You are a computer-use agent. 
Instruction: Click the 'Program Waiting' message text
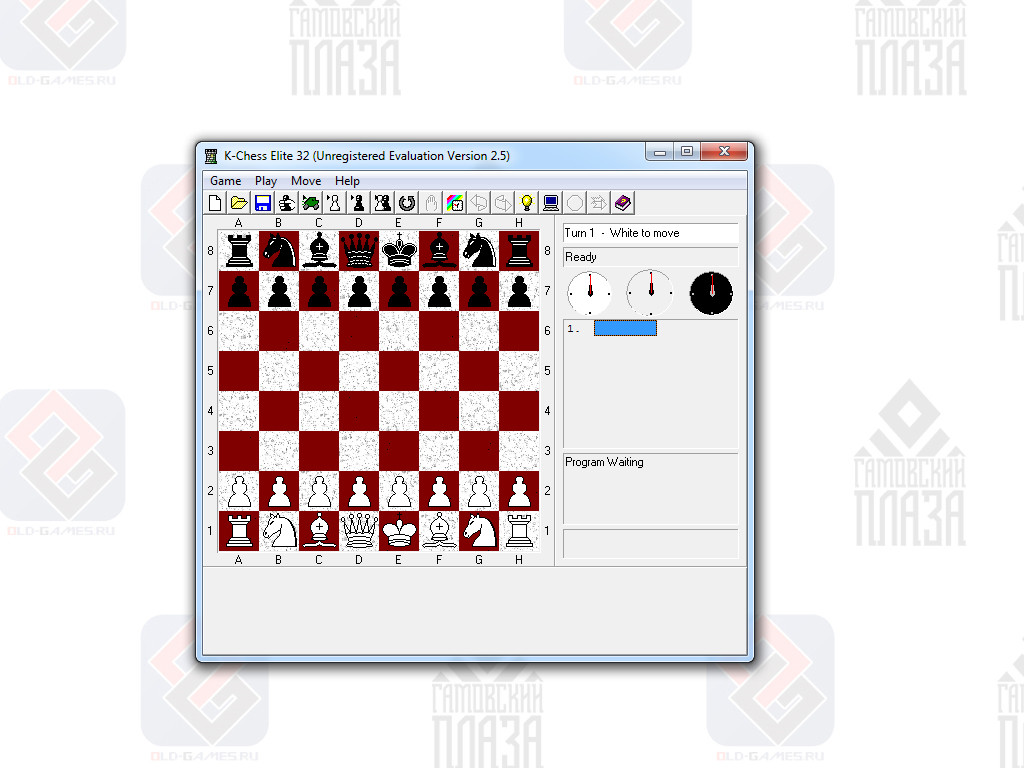(x=604, y=462)
